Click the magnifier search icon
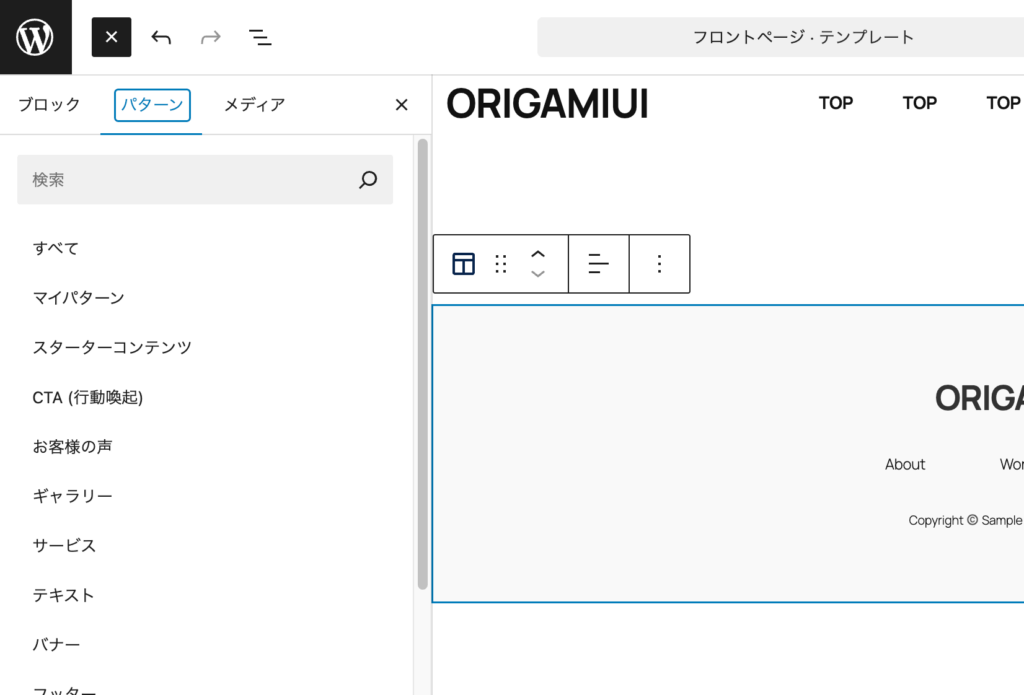 click(x=368, y=180)
